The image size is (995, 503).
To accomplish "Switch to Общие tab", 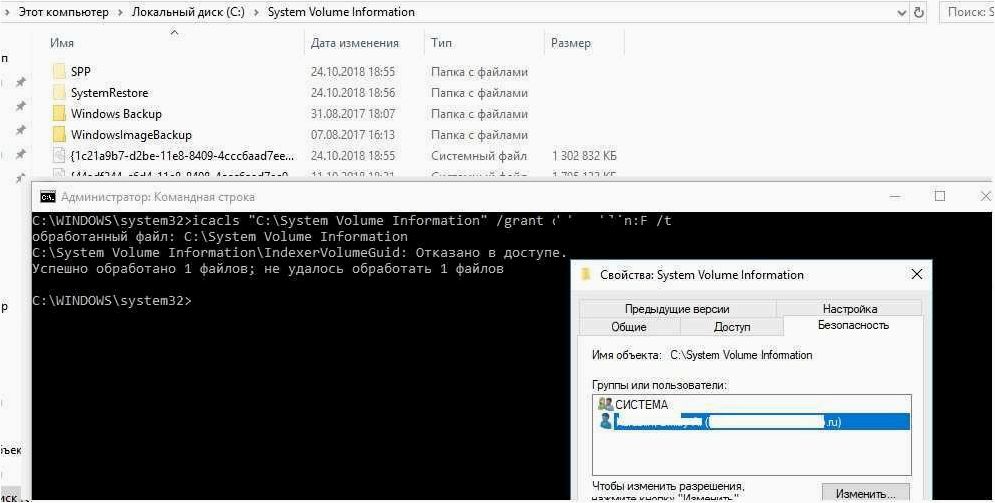I will (x=629, y=327).
